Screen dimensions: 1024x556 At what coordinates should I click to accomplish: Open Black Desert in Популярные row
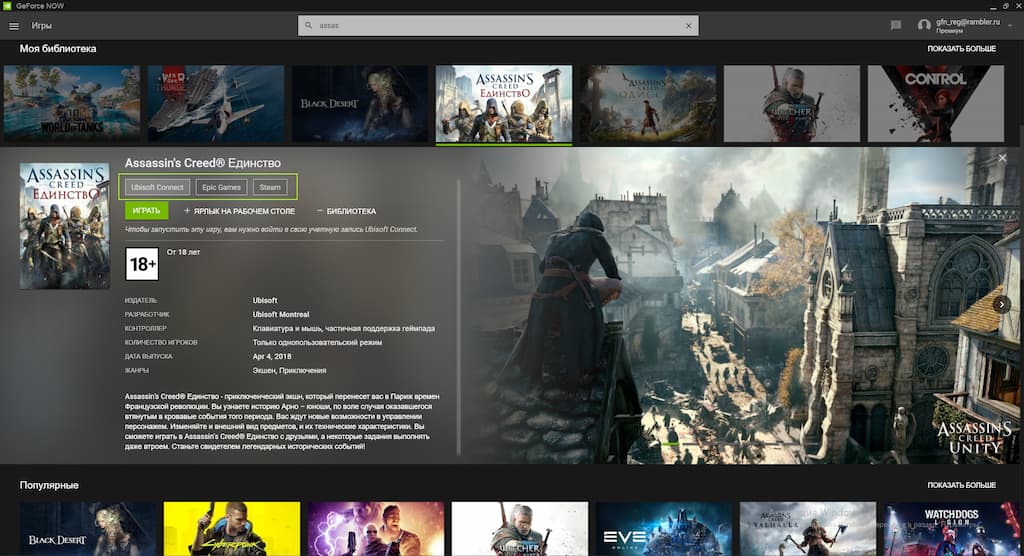[x=88, y=529]
